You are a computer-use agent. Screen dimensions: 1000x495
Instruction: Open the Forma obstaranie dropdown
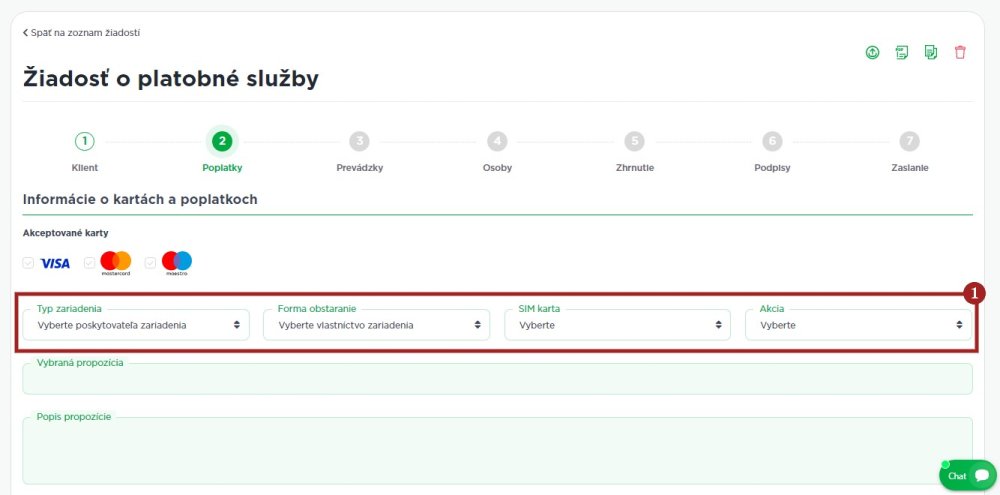point(376,325)
